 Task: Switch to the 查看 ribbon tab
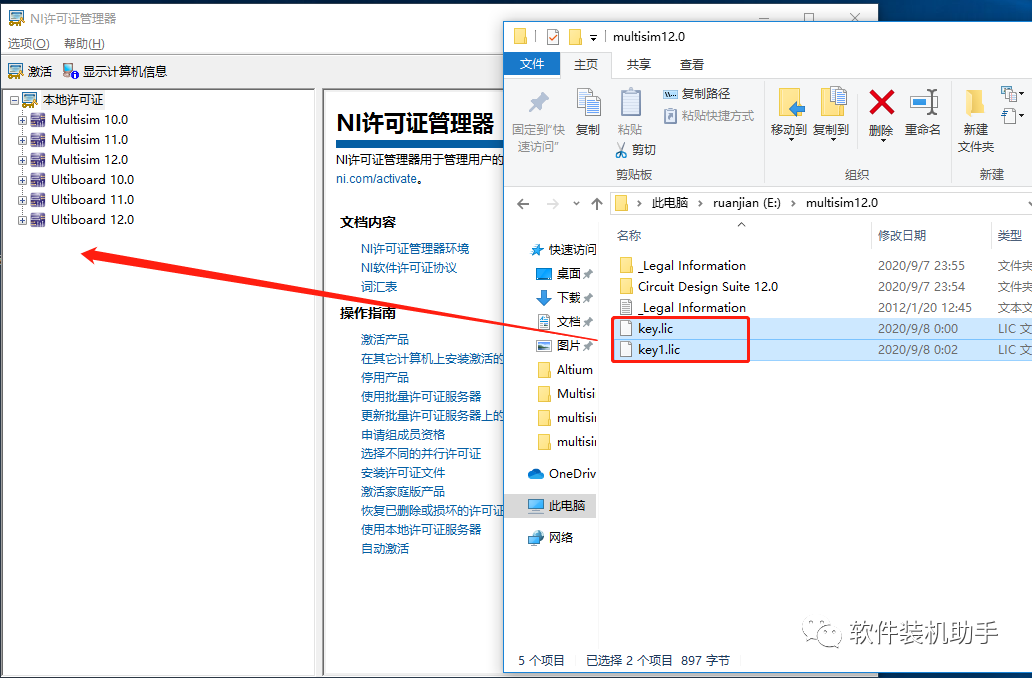click(x=692, y=65)
